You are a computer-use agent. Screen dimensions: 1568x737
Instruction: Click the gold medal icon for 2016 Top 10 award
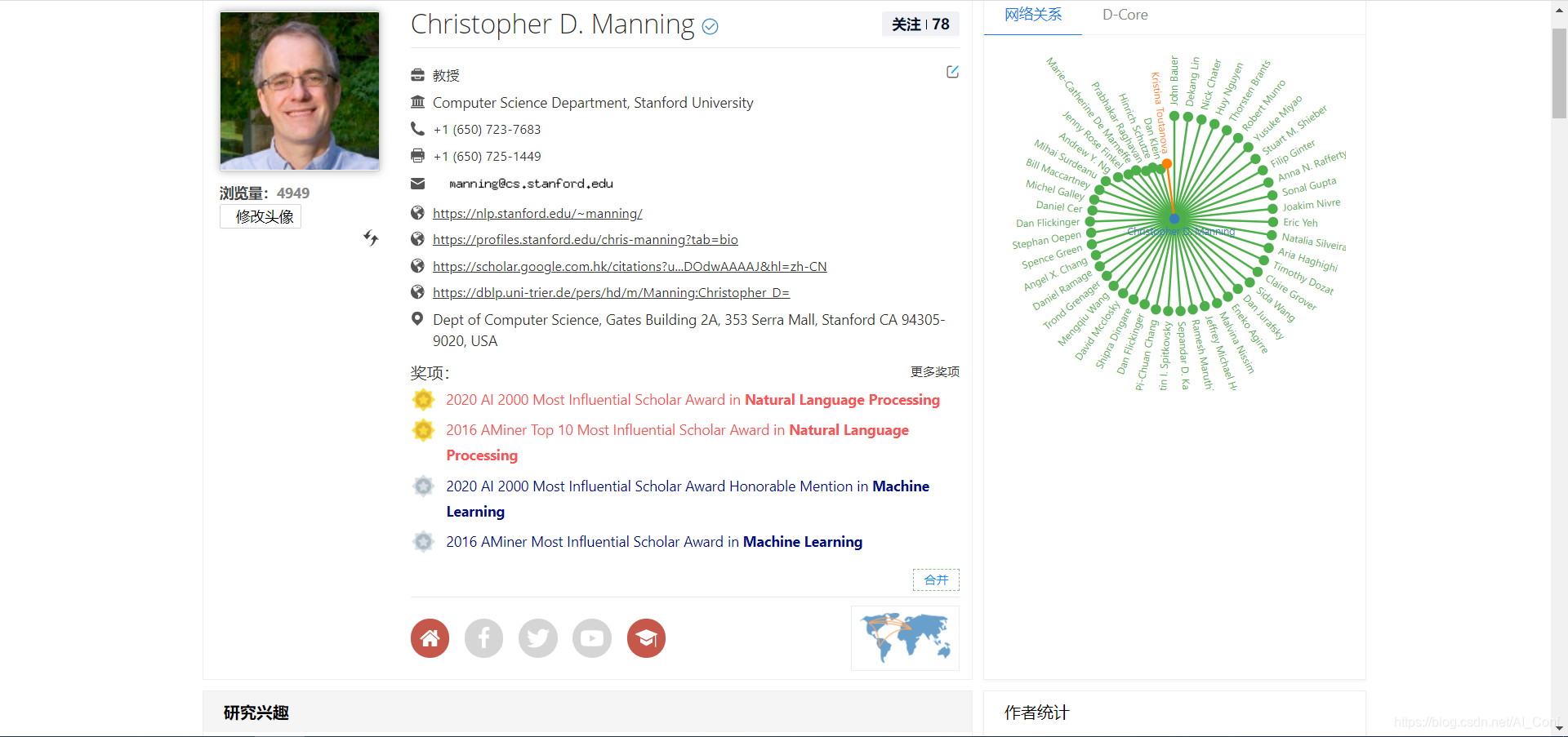click(x=423, y=429)
